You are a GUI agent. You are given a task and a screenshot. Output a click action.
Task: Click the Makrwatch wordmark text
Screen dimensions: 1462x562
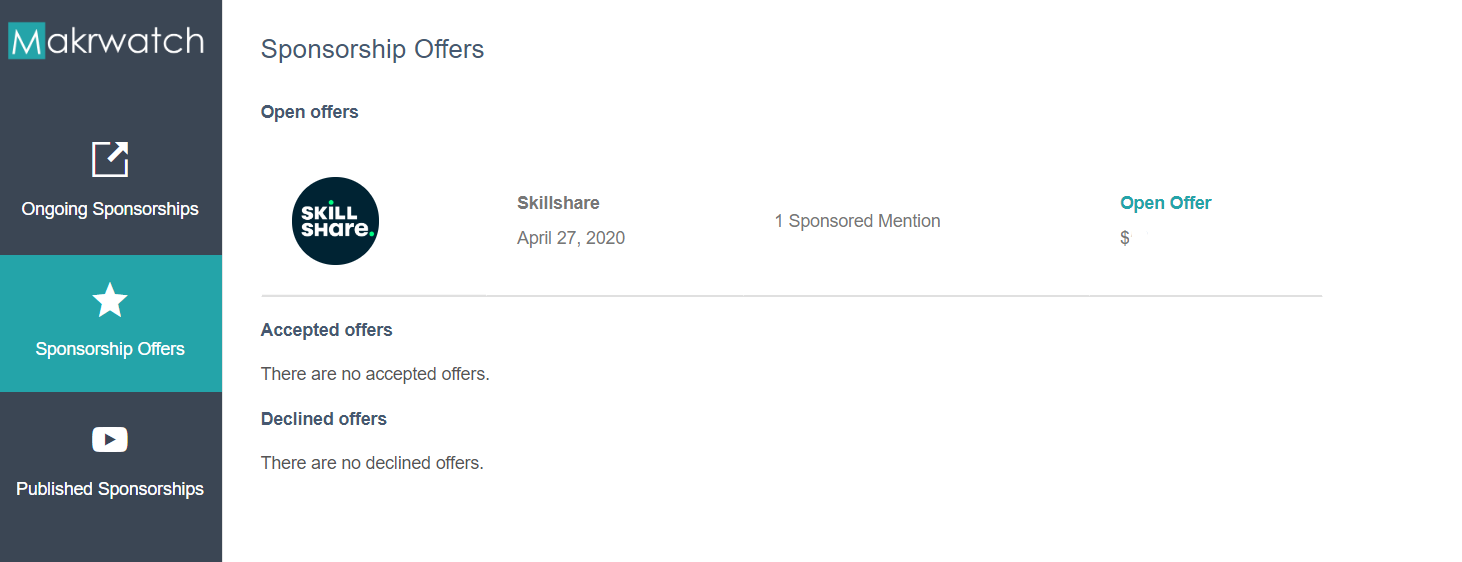(125, 41)
